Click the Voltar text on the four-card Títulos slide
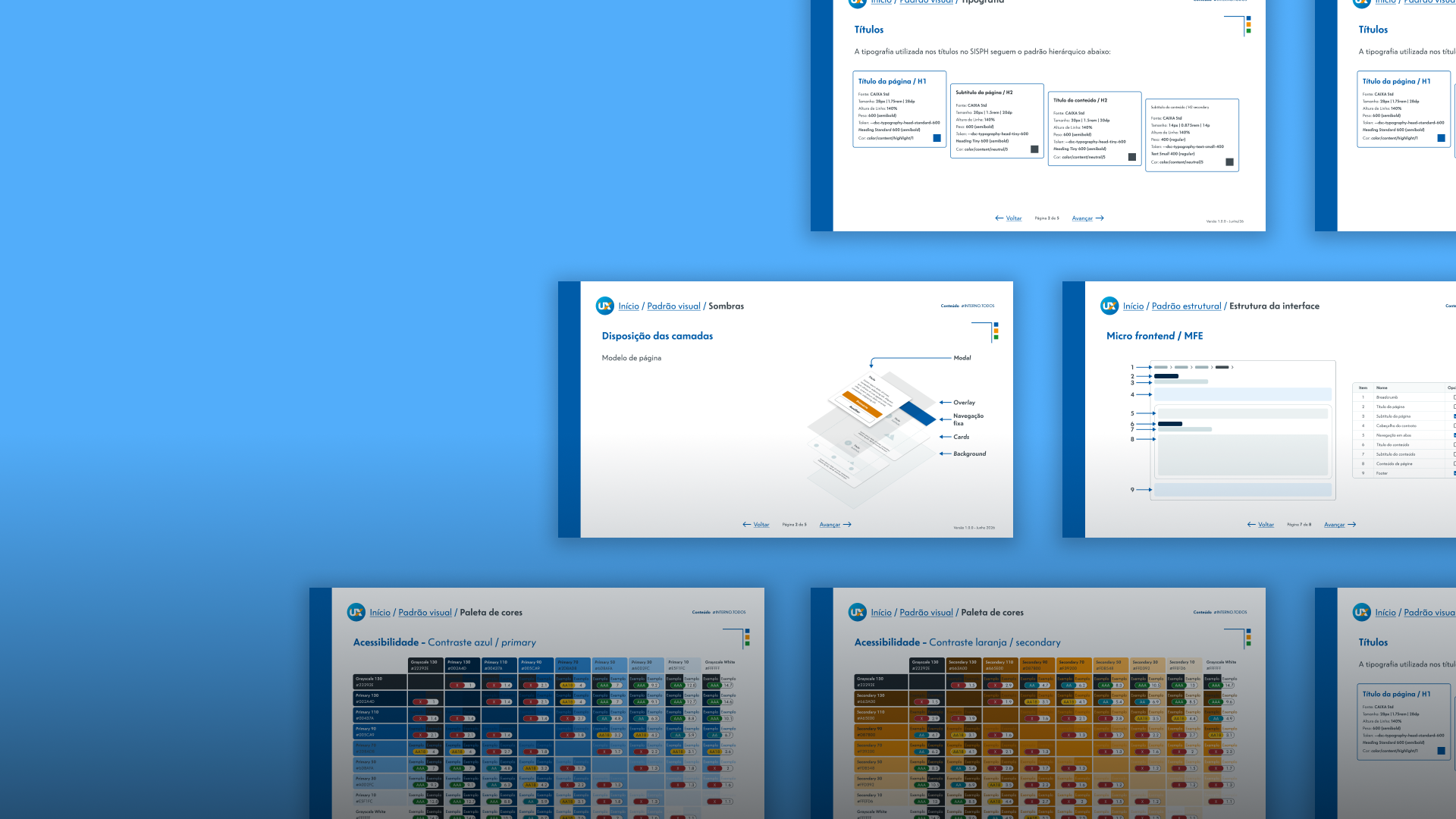Image resolution: width=1456 pixels, height=819 pixels. (x=1014, y=218)
